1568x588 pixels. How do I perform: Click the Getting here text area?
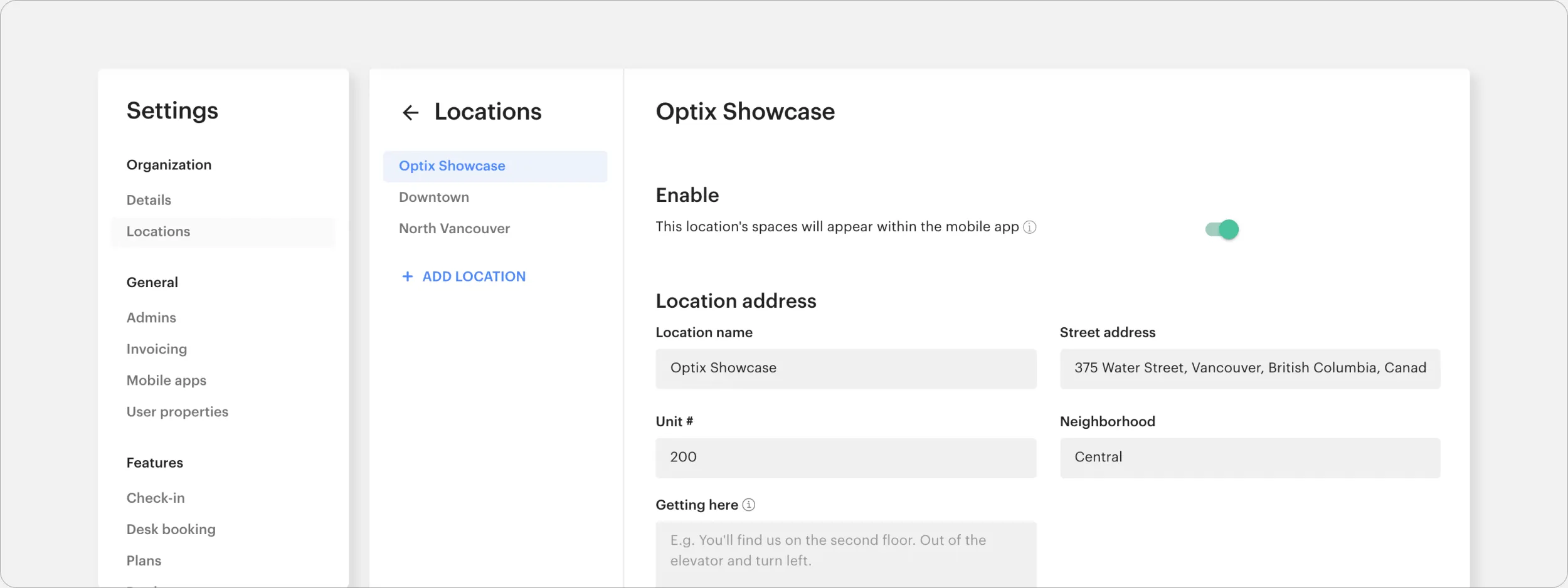click(x=845, y=554)
